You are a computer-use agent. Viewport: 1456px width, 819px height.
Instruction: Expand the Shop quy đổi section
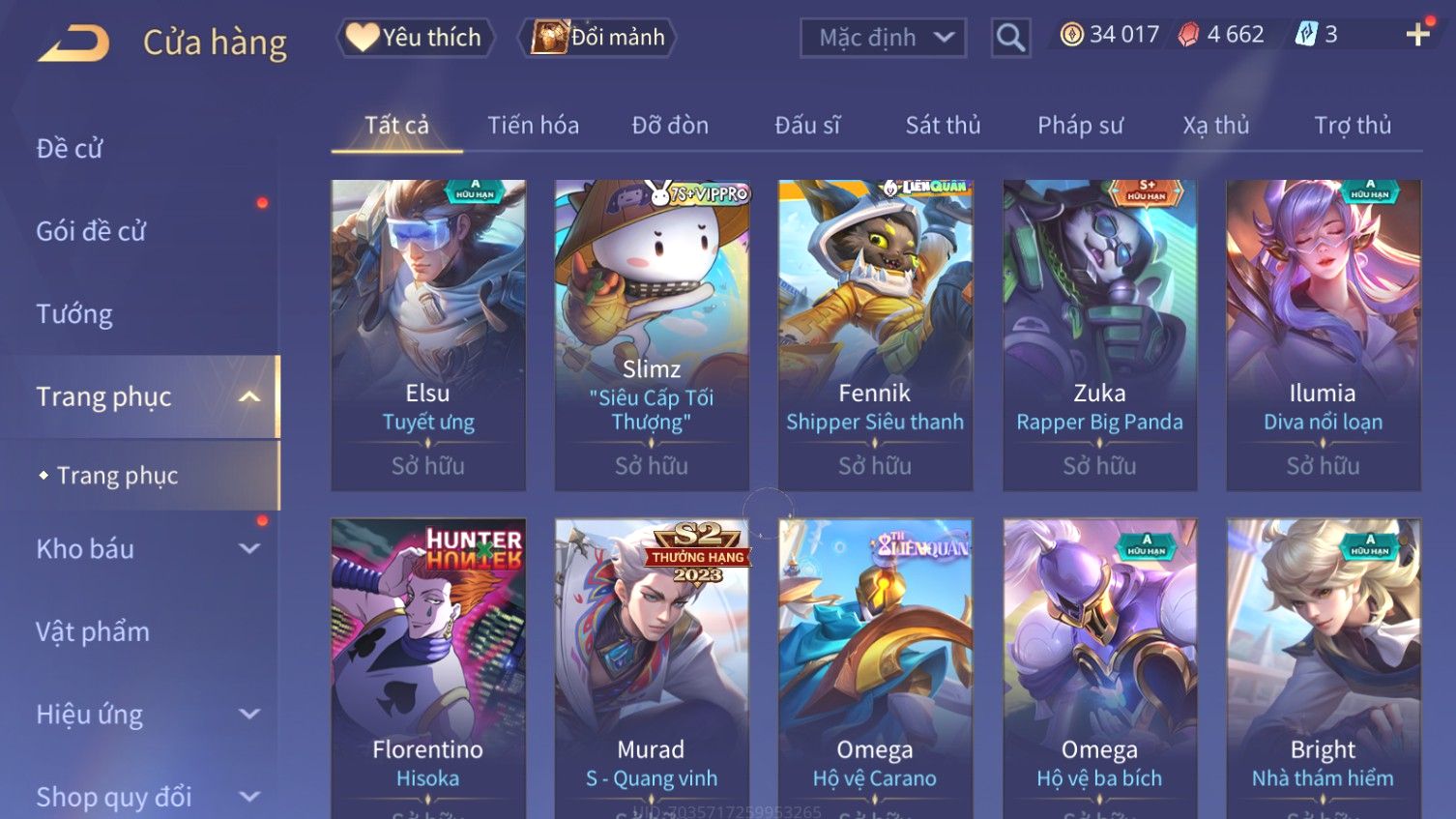click(249, 797)
